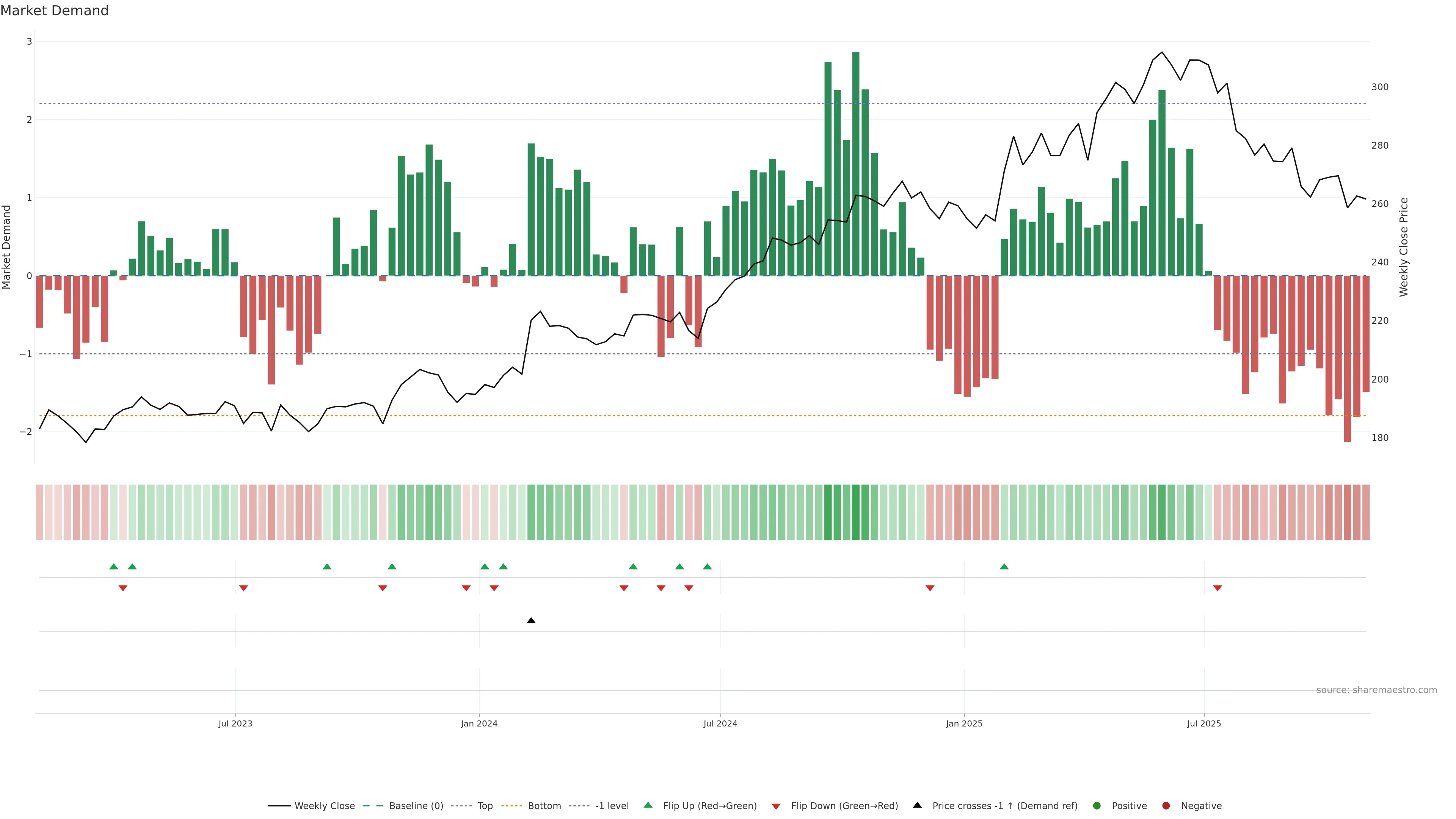1456x819 pixels.
Task: Toggle the -1 level legend entry
Action: tap(612, 806)
